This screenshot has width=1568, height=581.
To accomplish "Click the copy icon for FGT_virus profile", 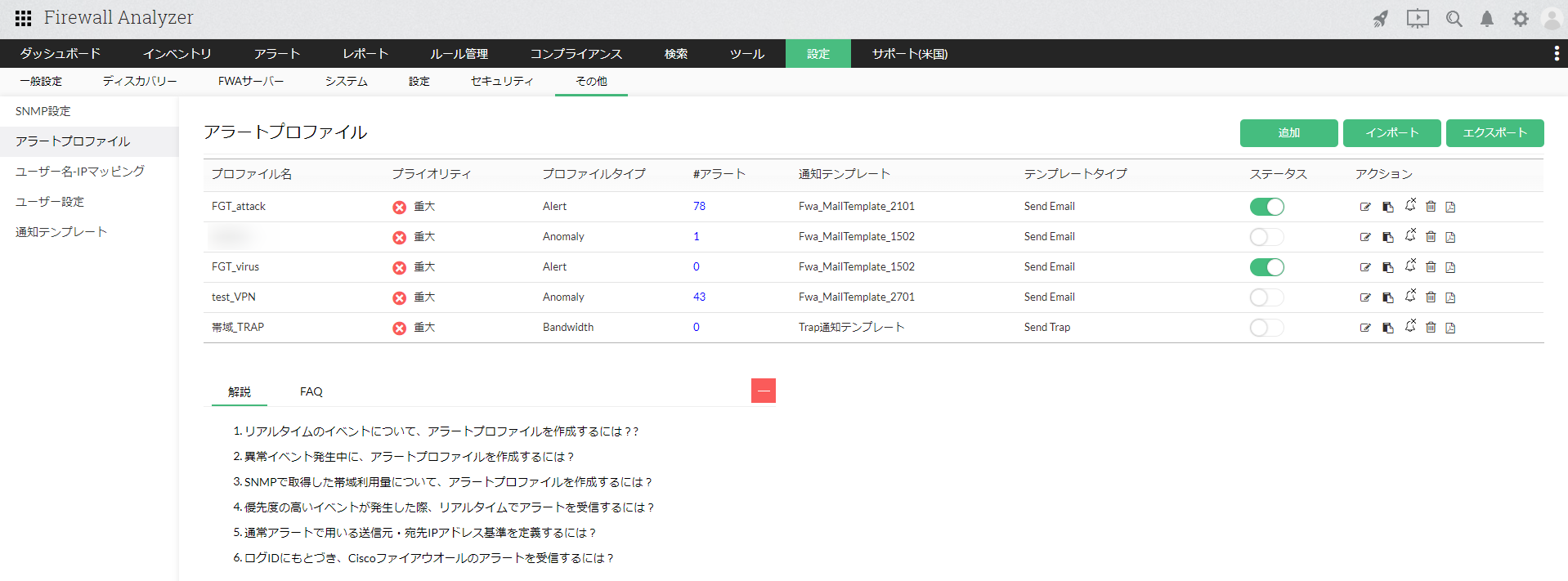I will pyautogui.click(x=1387, y=267).
